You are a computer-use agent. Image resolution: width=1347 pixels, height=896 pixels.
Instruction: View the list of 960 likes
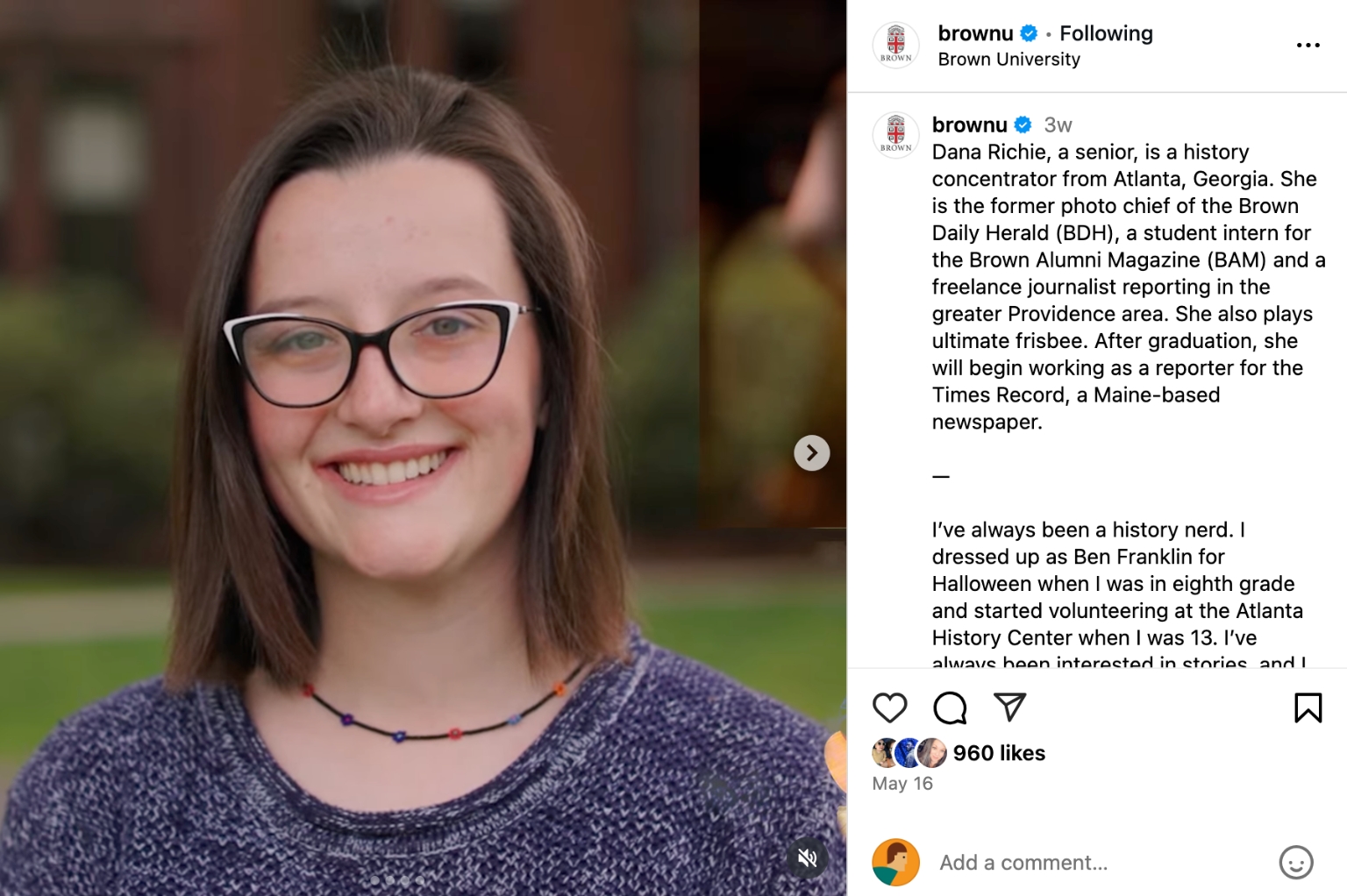[999, 753]
